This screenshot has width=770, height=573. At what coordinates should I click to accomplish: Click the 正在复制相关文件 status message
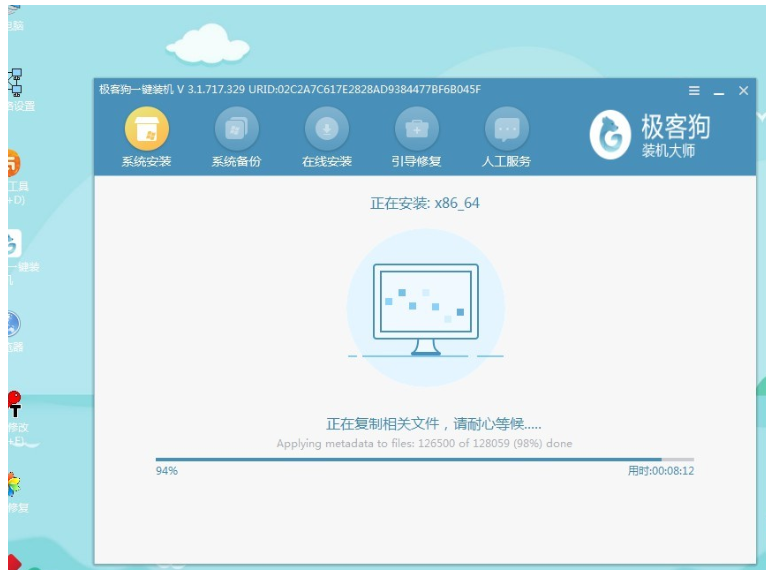coord(434,424)
